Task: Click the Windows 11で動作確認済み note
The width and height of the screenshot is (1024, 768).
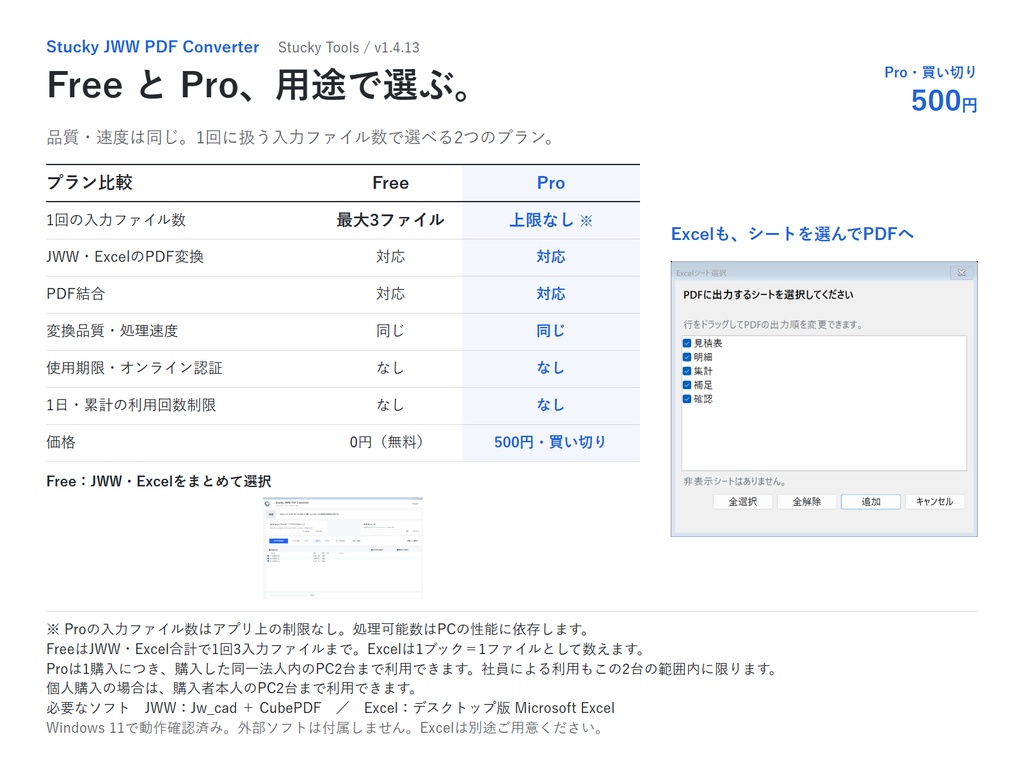Action: (x=325, y=728)
